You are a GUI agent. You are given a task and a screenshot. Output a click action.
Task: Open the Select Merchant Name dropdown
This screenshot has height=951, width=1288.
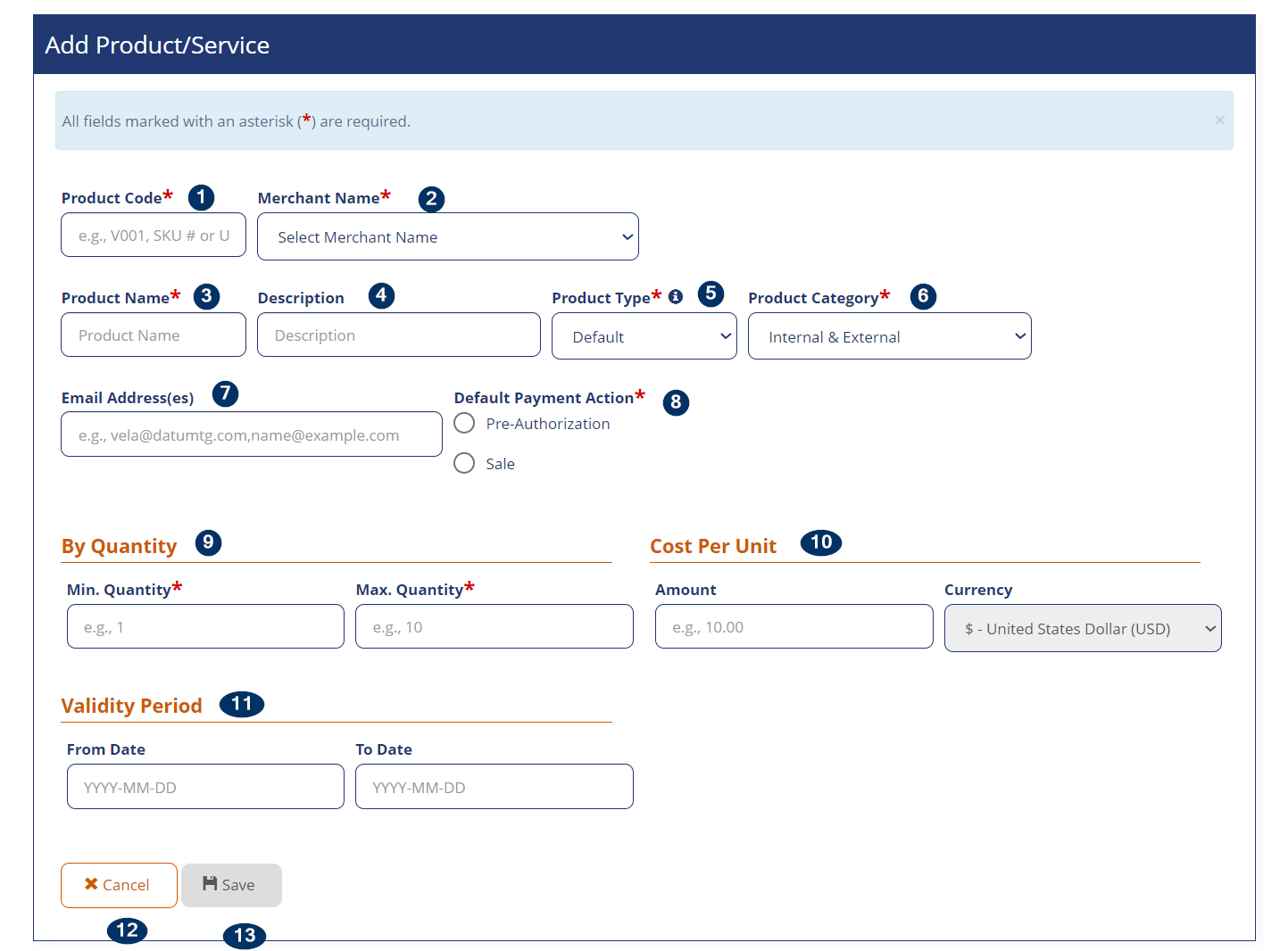coord(447,237)
